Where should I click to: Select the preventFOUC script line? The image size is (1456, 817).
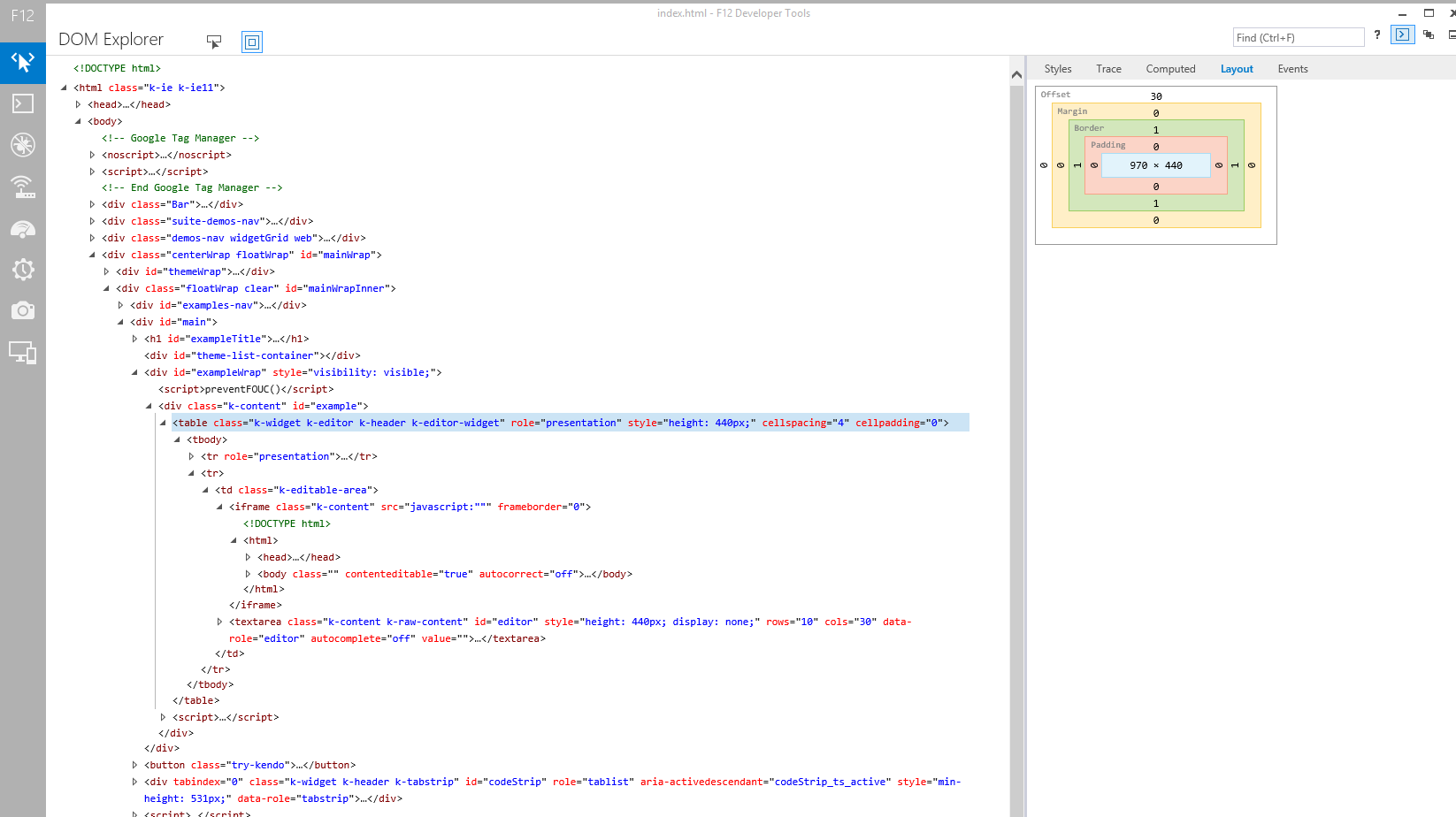pos(246,389)
